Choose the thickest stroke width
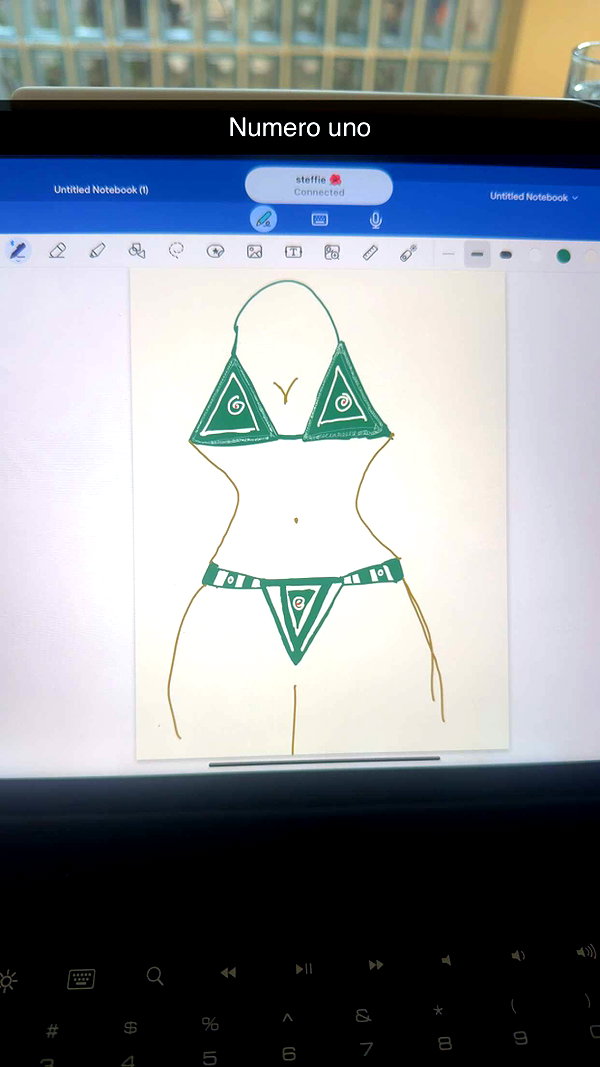The image size is (600, 1067). pos(505,255)
